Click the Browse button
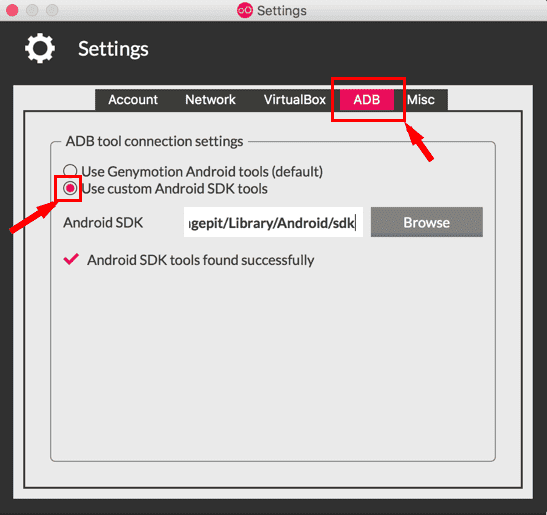Screen dimensions: 547x515 (x=427, y=222)
